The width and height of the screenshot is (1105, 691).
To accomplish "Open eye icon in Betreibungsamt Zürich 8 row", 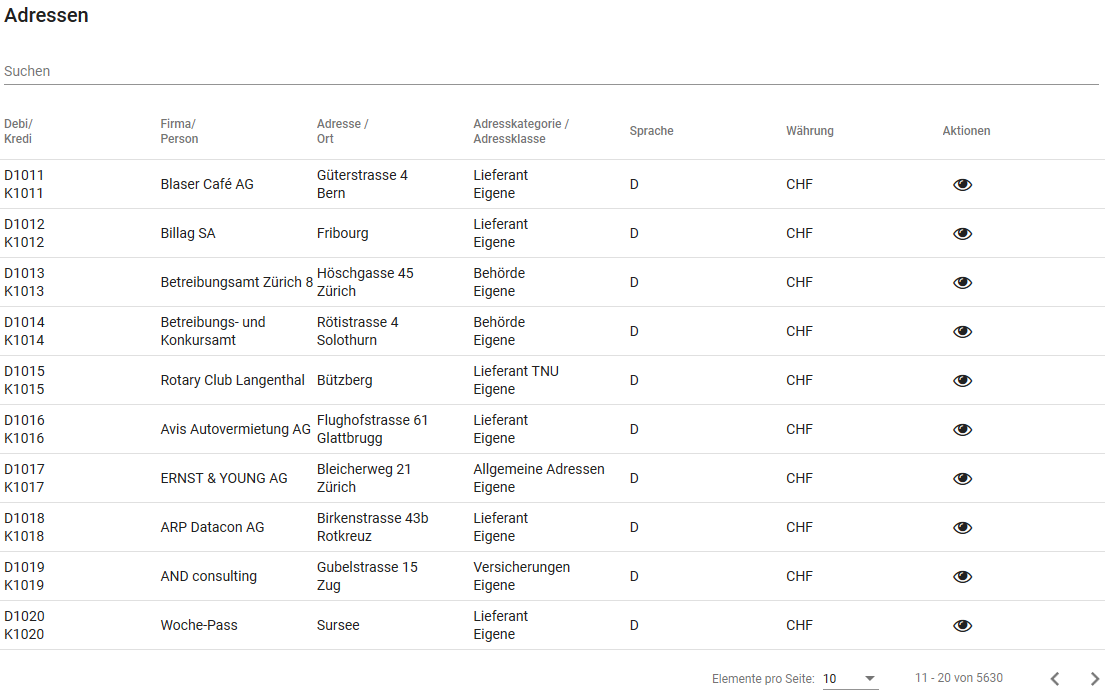I will coord(962,283).
